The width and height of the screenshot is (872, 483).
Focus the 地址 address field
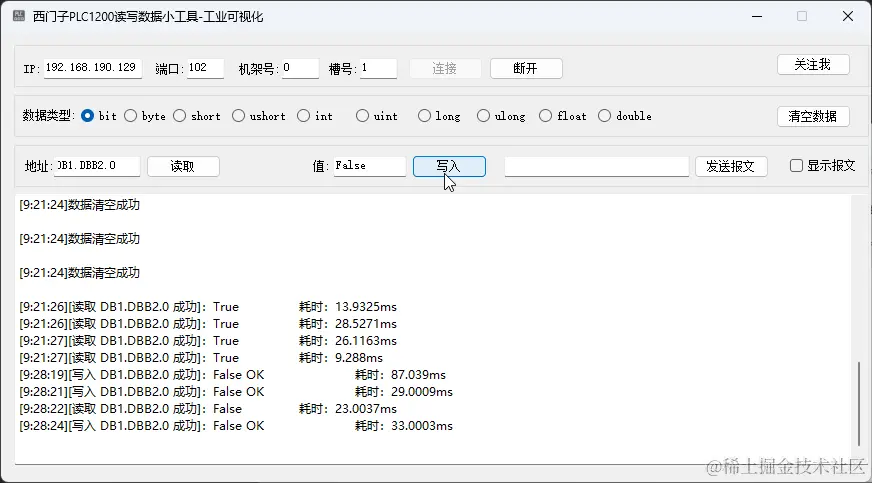97,166
